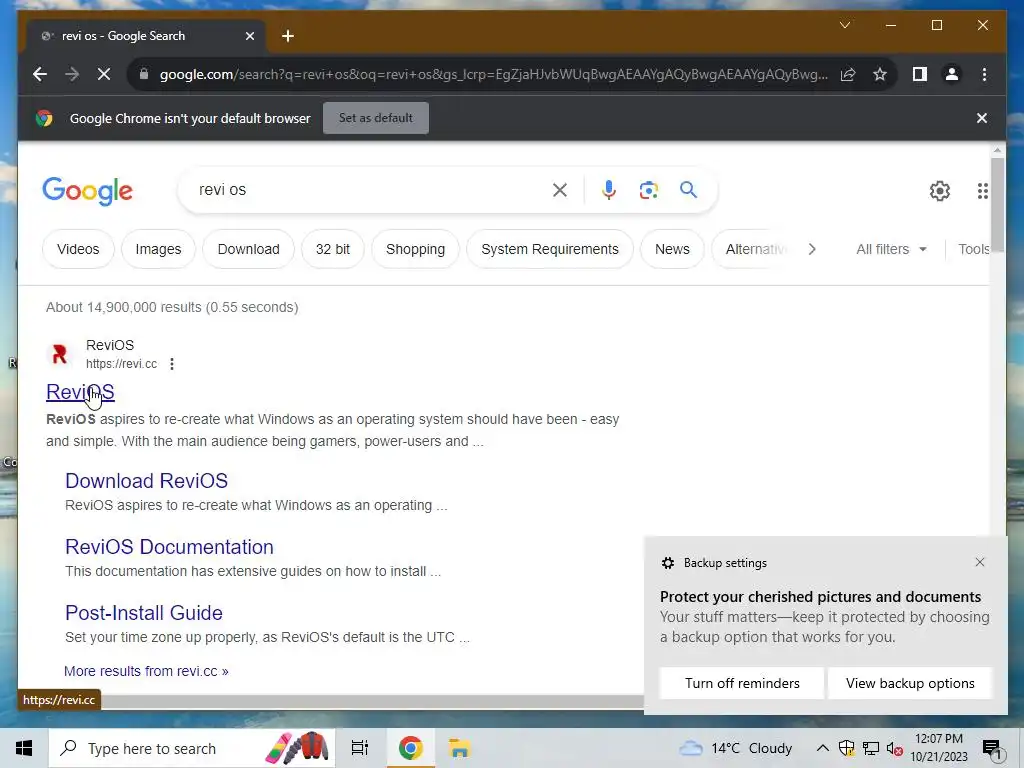
Task: Click the results count text
Action: [x=172, y=307]
